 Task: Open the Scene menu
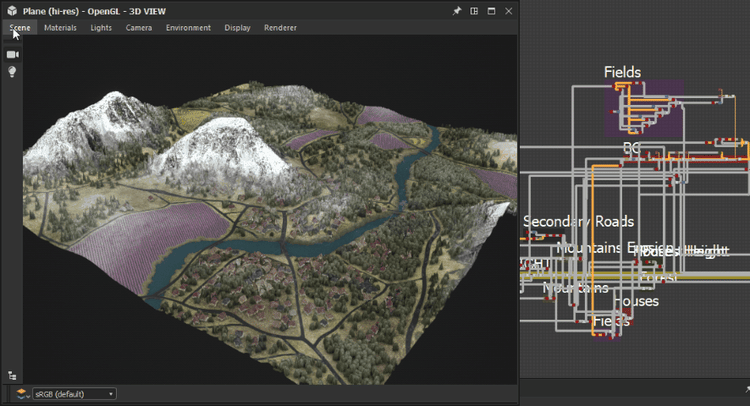20,28
